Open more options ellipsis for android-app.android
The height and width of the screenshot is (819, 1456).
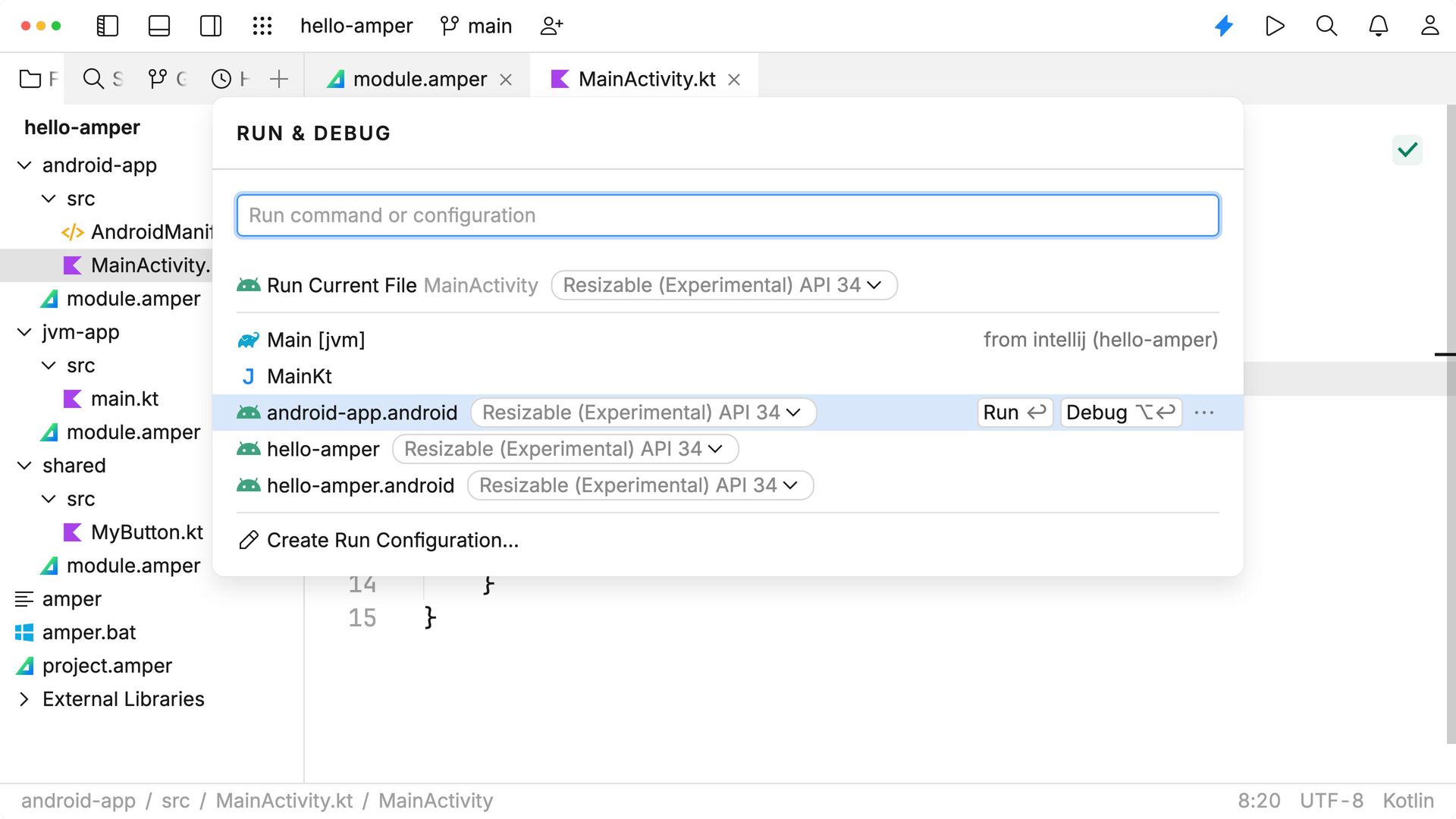click(x=1204, y=413)
